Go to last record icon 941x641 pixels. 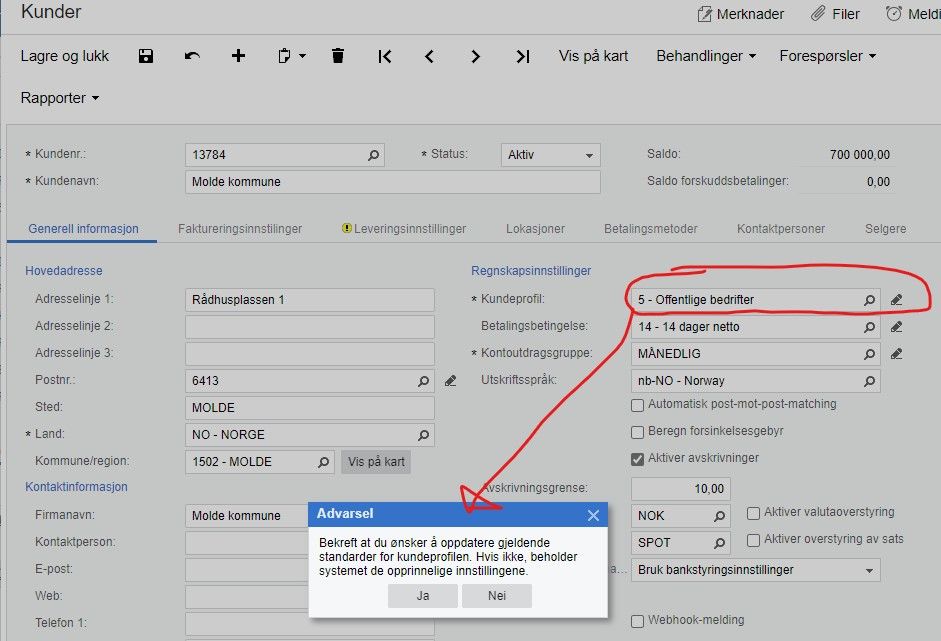523,56
